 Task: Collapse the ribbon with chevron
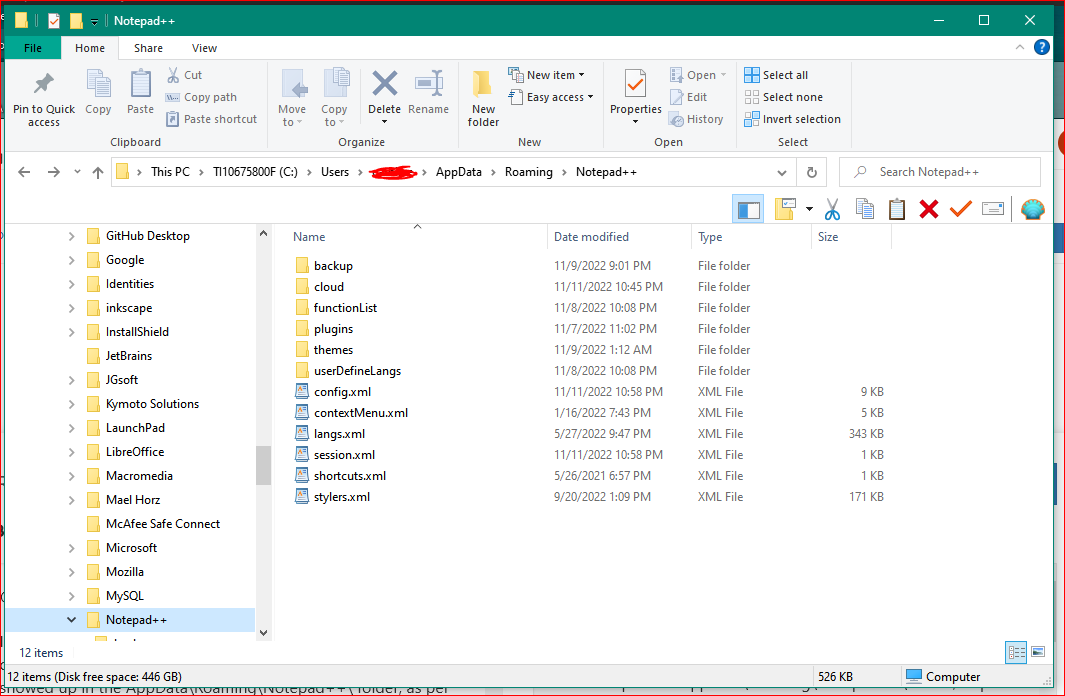tap(1019, 47)
